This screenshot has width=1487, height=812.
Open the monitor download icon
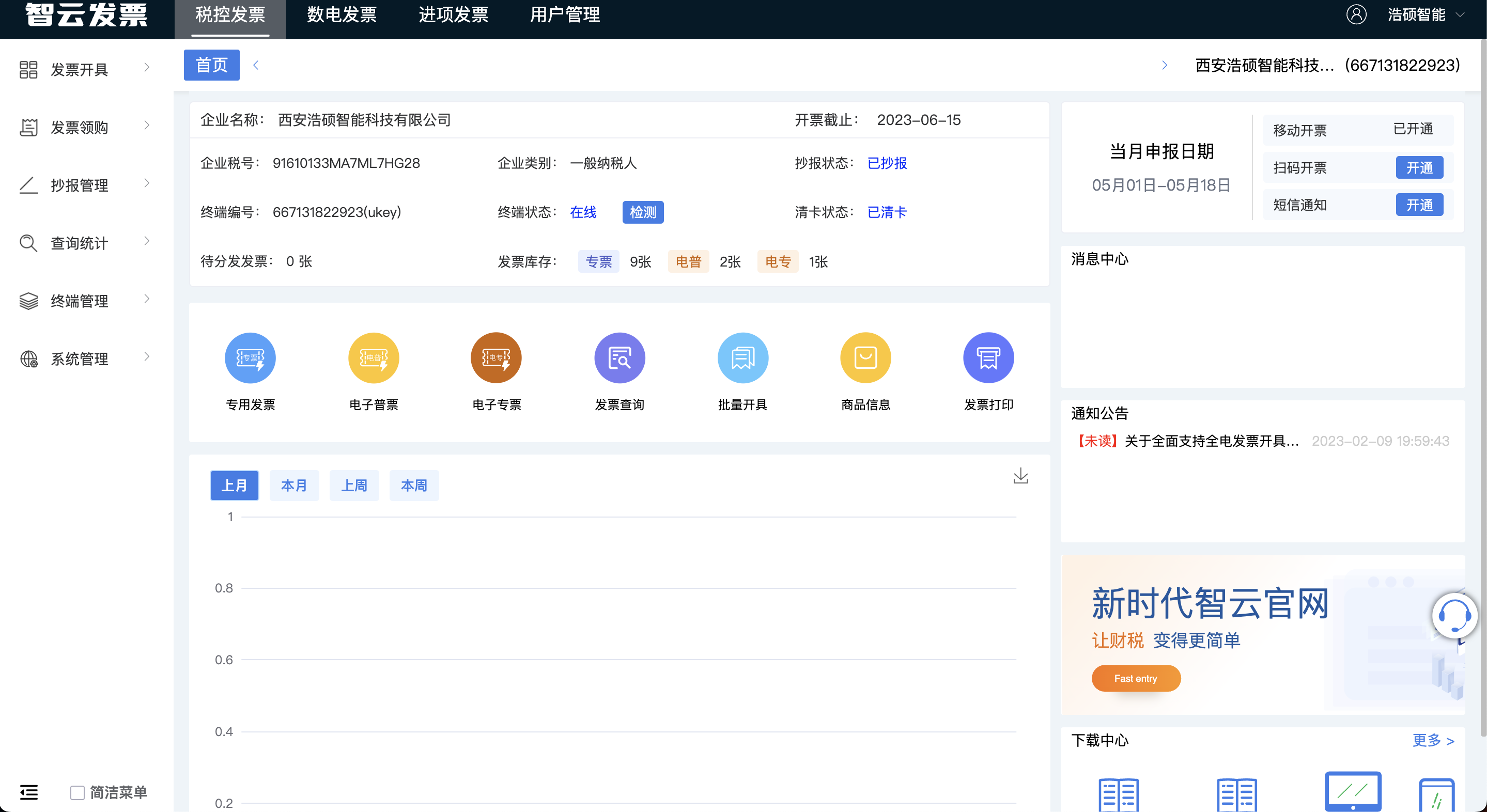[x=1353, y=792]
